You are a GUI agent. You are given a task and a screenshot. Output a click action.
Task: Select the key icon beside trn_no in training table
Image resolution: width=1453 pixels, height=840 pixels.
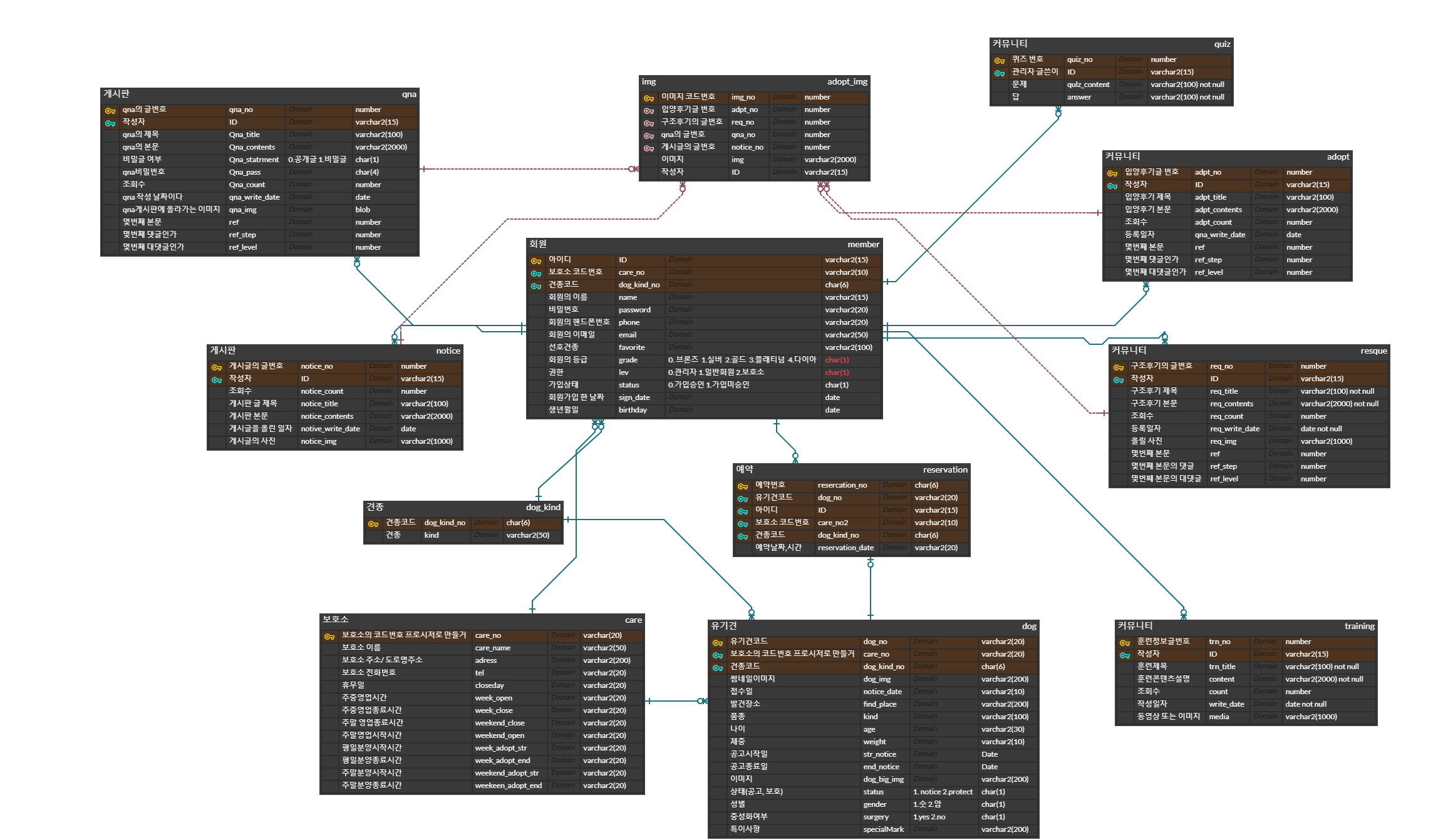(x=1124, y=641)
